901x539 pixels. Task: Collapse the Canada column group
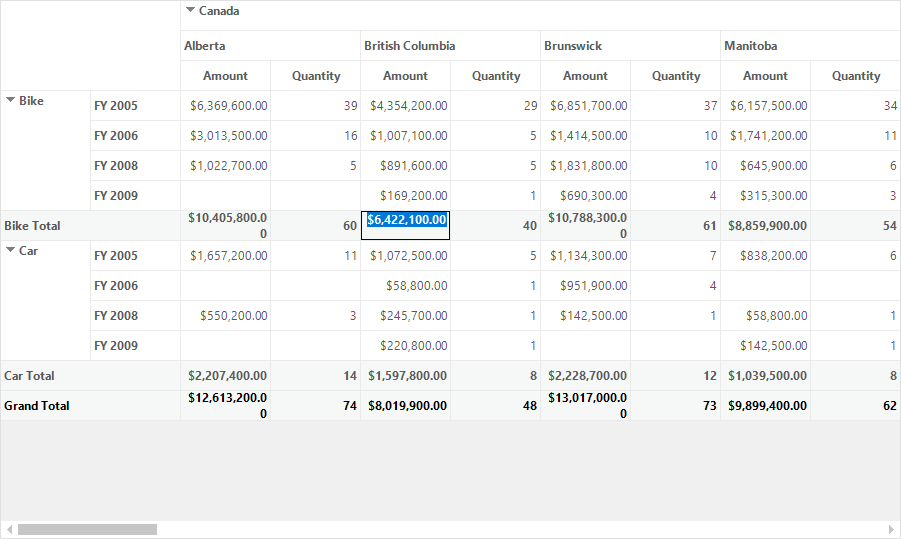(190, 10)
